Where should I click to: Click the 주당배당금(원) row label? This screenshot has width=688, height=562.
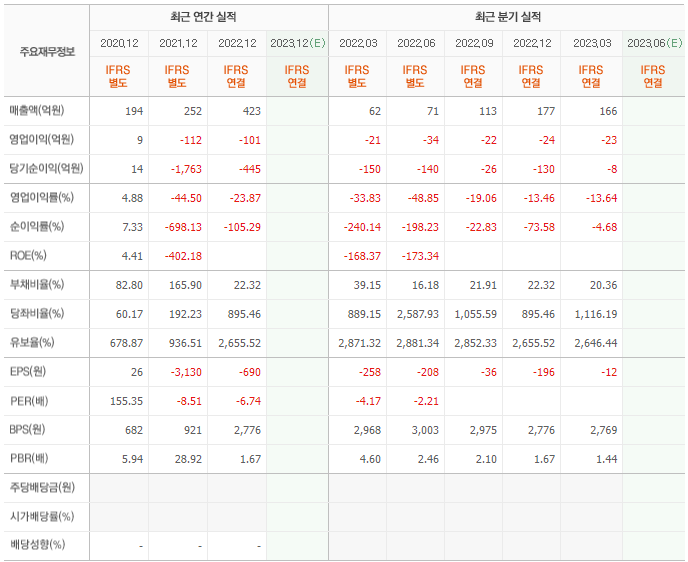(x=42, y=487)
